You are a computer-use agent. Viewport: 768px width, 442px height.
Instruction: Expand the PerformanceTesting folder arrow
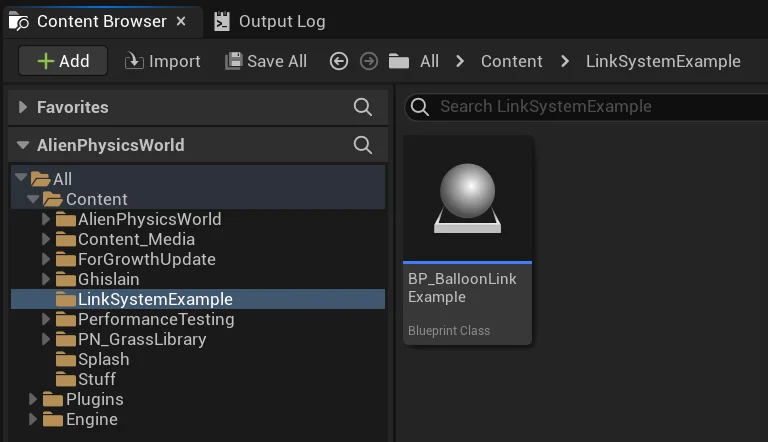pyautogui.click(x=45, y=319)
